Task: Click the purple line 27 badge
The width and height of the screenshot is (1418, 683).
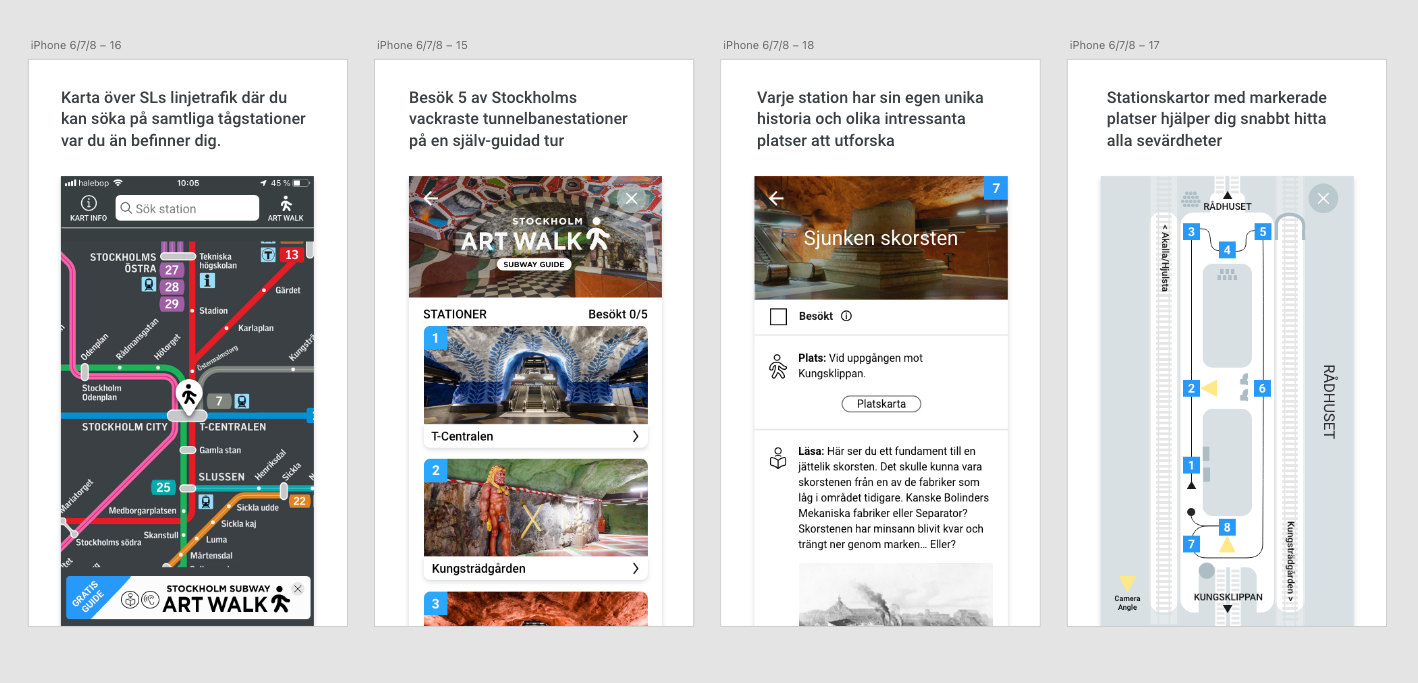Action: pyautogui.click(x=172, y=270)
